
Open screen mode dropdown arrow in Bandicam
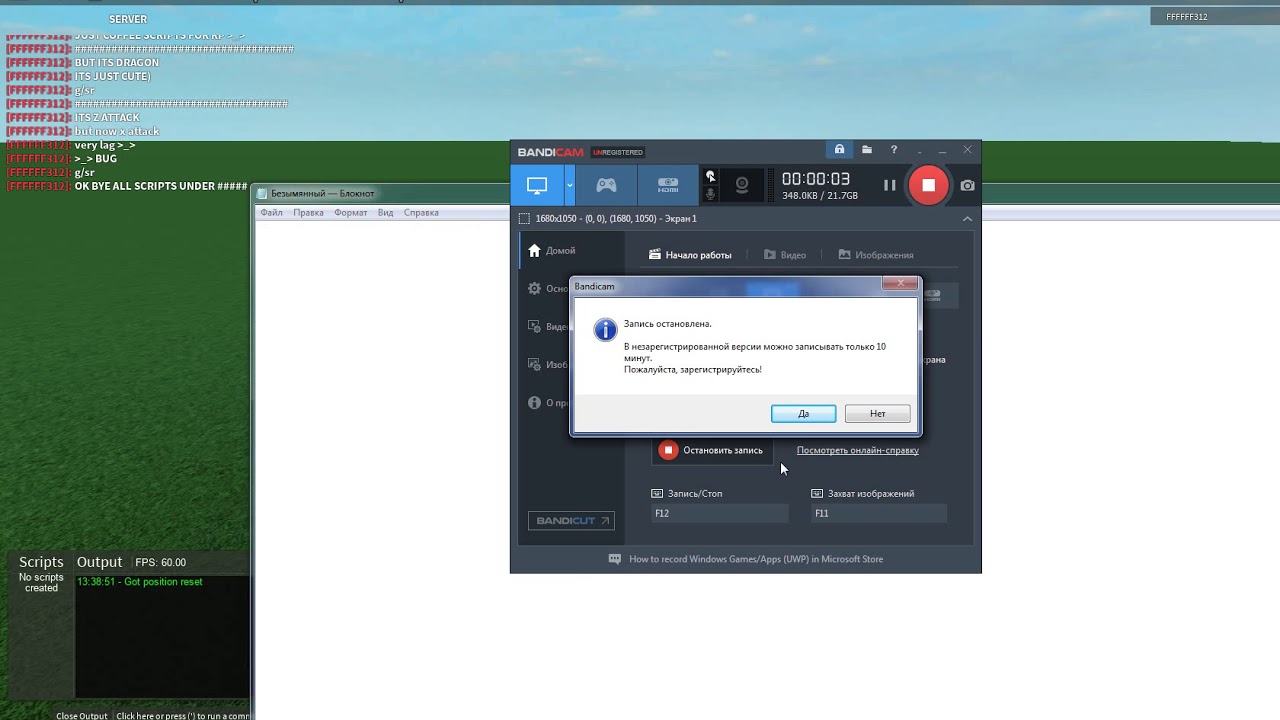pos(570,185)
